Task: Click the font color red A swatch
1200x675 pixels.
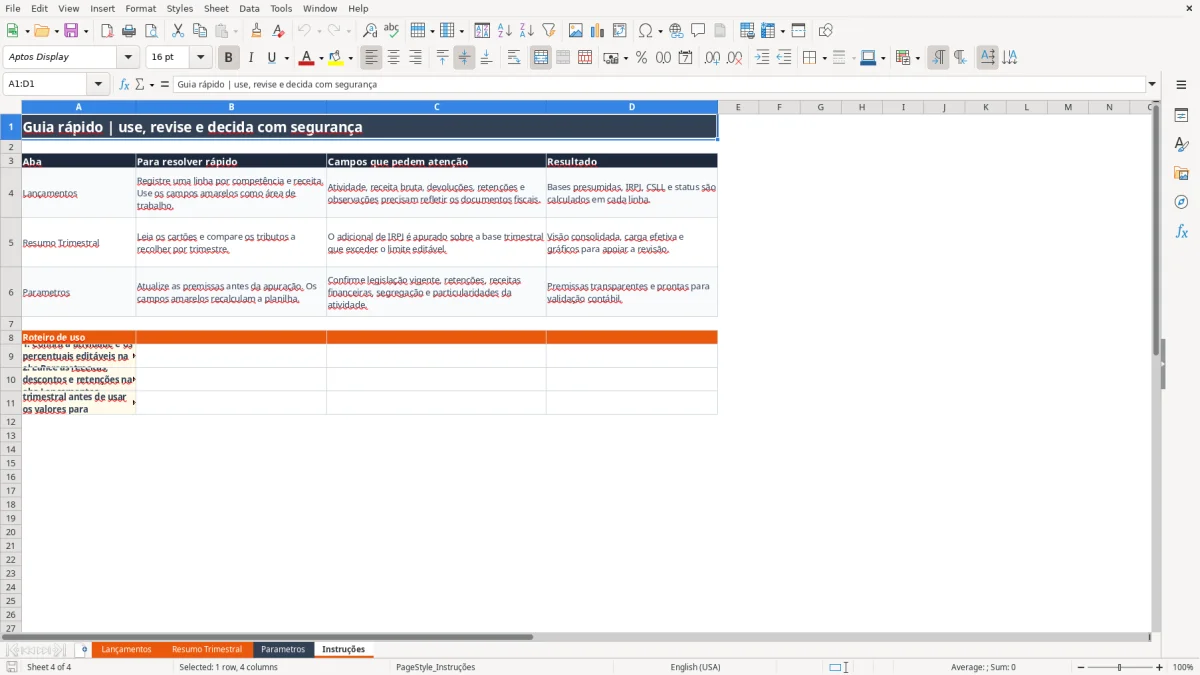Action: [x=307, y=58]
